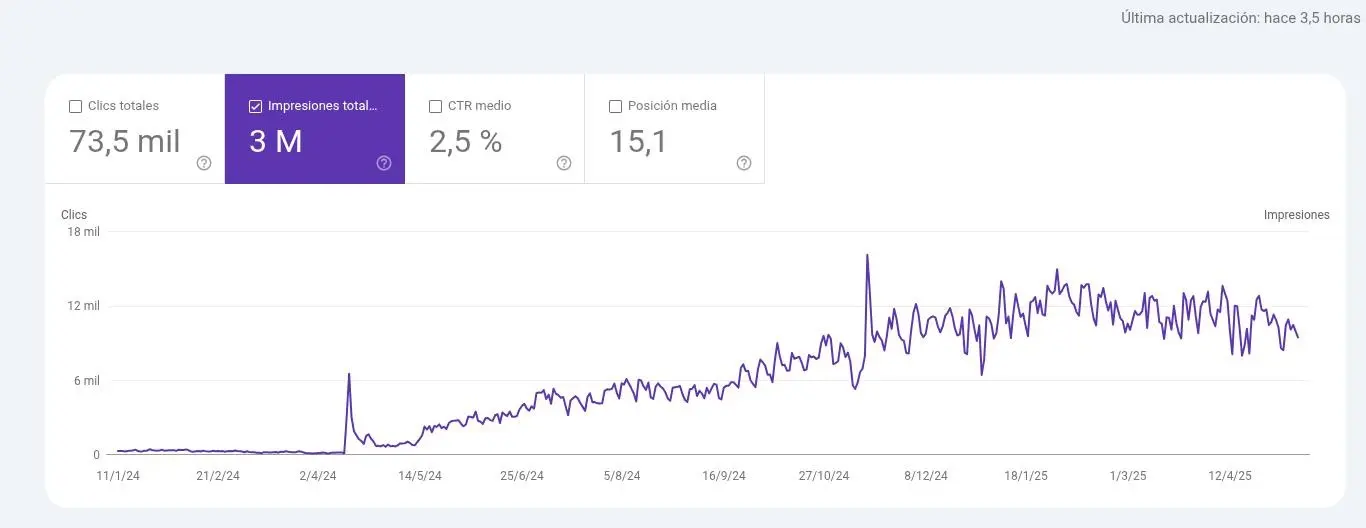Click help icon on CTR medio card
Image resolution: width=1366 pixels, height=528 pixels.
click(564, 163)
